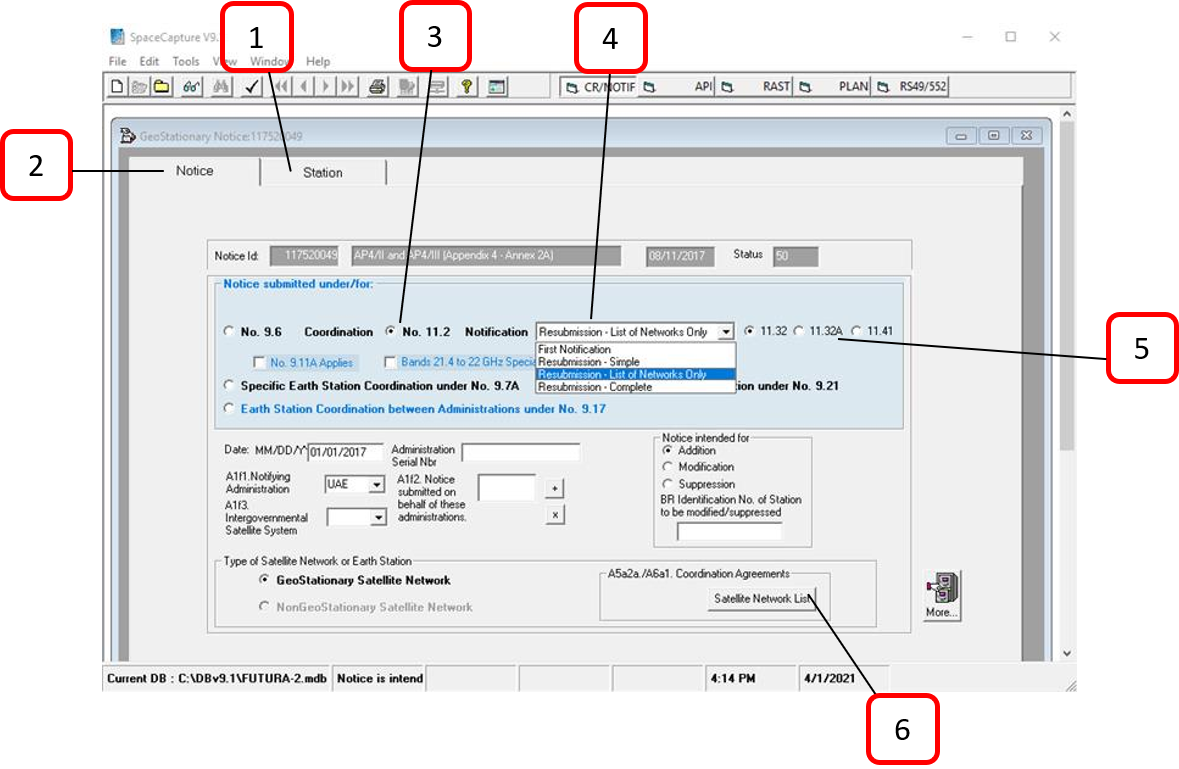Open the Tools menu
Image resolution: width=1179 pixels, height=769 pixels.
click(186, 62)
